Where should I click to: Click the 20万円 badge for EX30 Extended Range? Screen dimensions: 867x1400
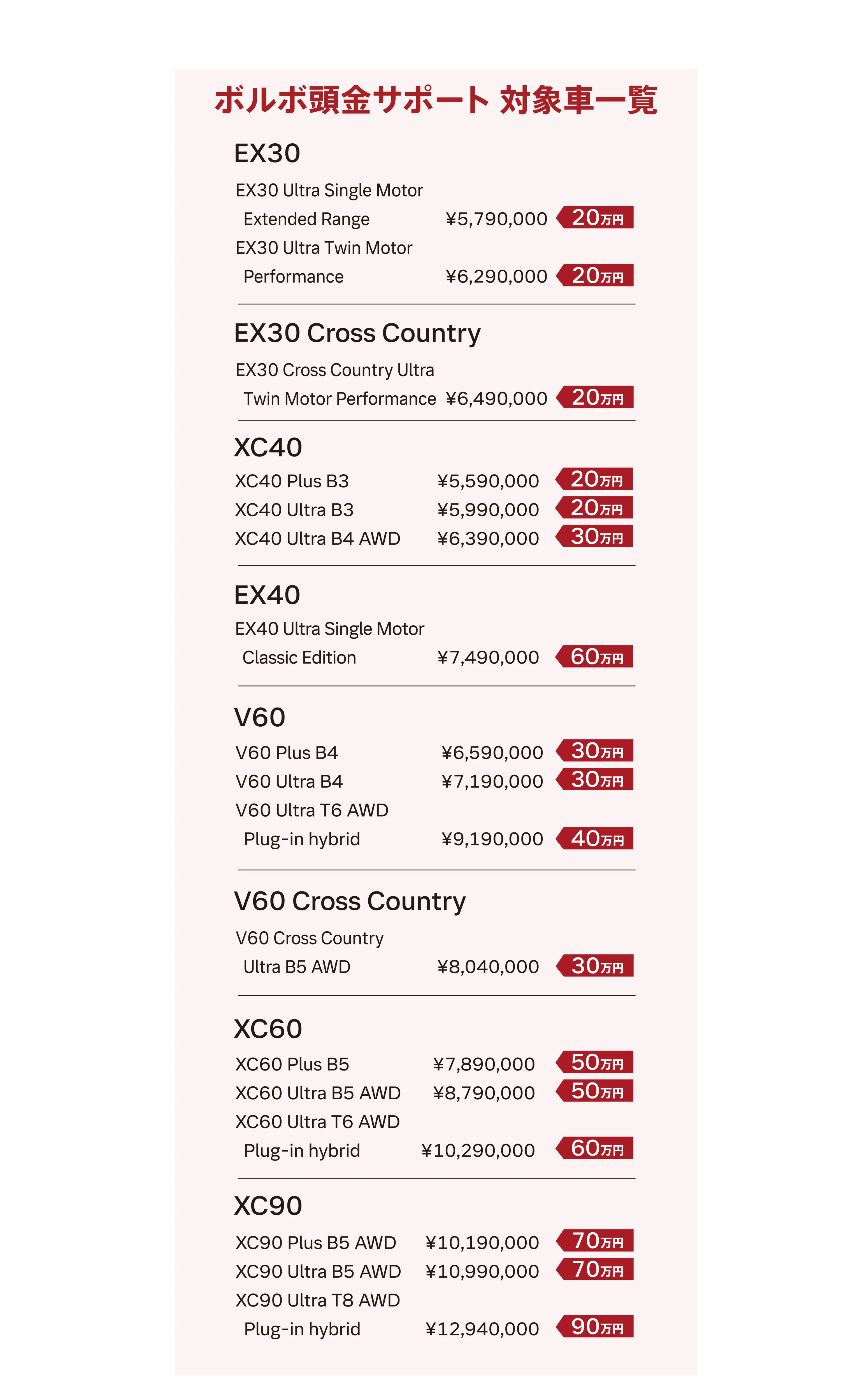(595, 217)
